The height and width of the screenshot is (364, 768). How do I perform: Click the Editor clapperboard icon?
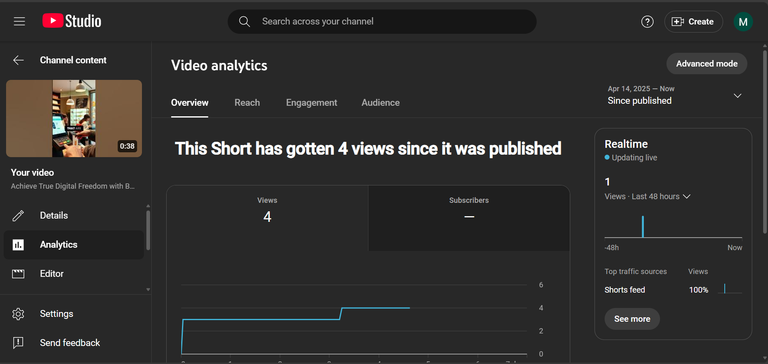18,274
